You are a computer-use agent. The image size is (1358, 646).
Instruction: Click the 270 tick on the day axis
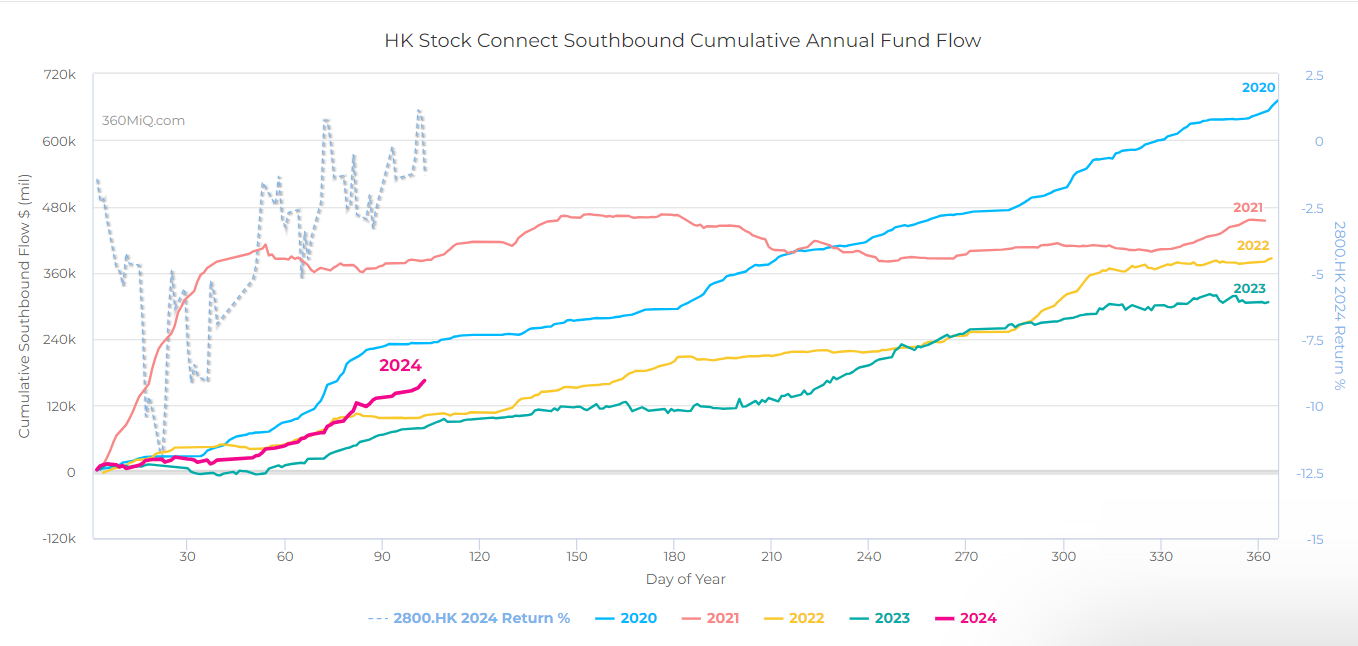point(966,556)
